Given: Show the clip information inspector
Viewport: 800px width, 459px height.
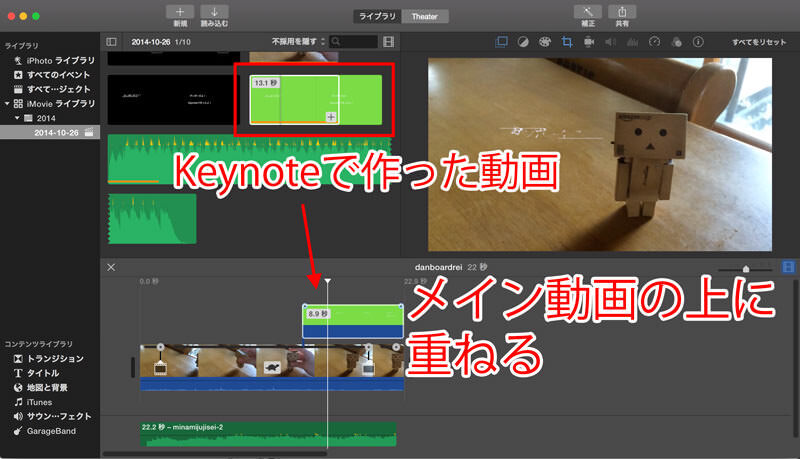Looking at the screenshot, I should pyautogui.click(x=698, y=42).
